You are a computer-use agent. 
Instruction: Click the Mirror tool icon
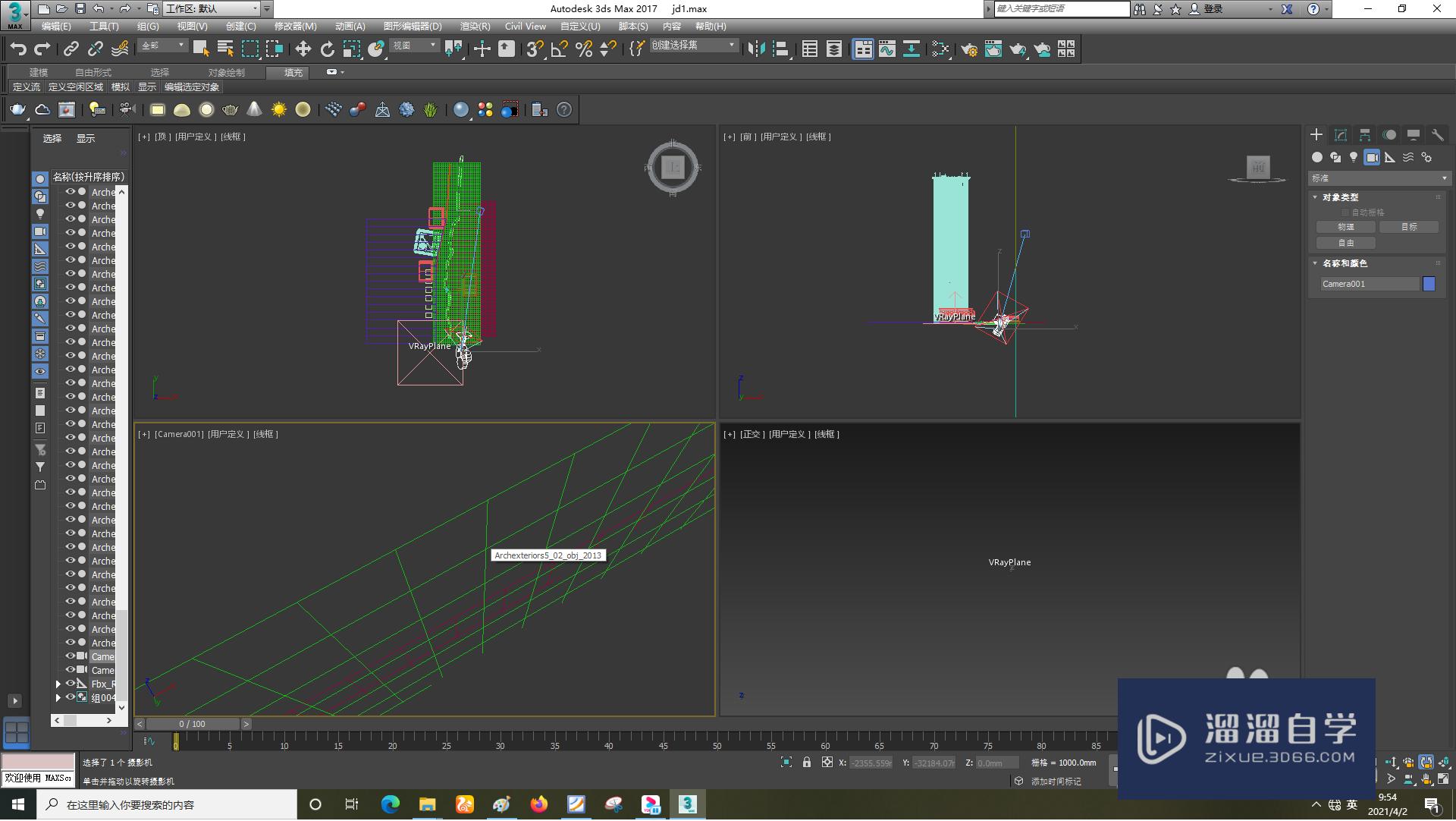tap(756, 49)
